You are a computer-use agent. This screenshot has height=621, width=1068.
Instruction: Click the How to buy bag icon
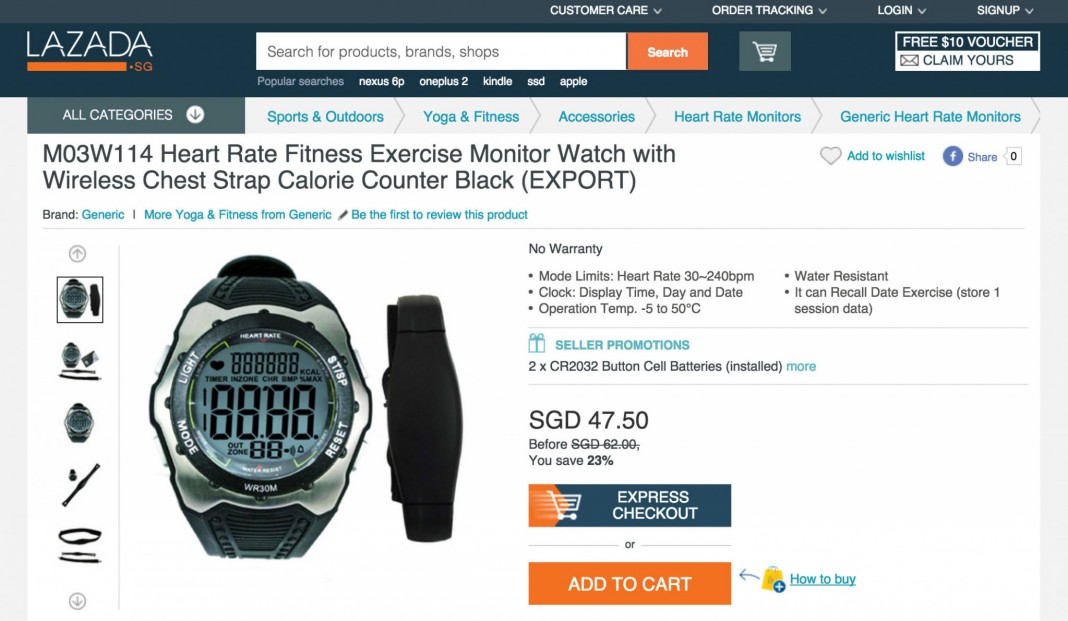773,579
